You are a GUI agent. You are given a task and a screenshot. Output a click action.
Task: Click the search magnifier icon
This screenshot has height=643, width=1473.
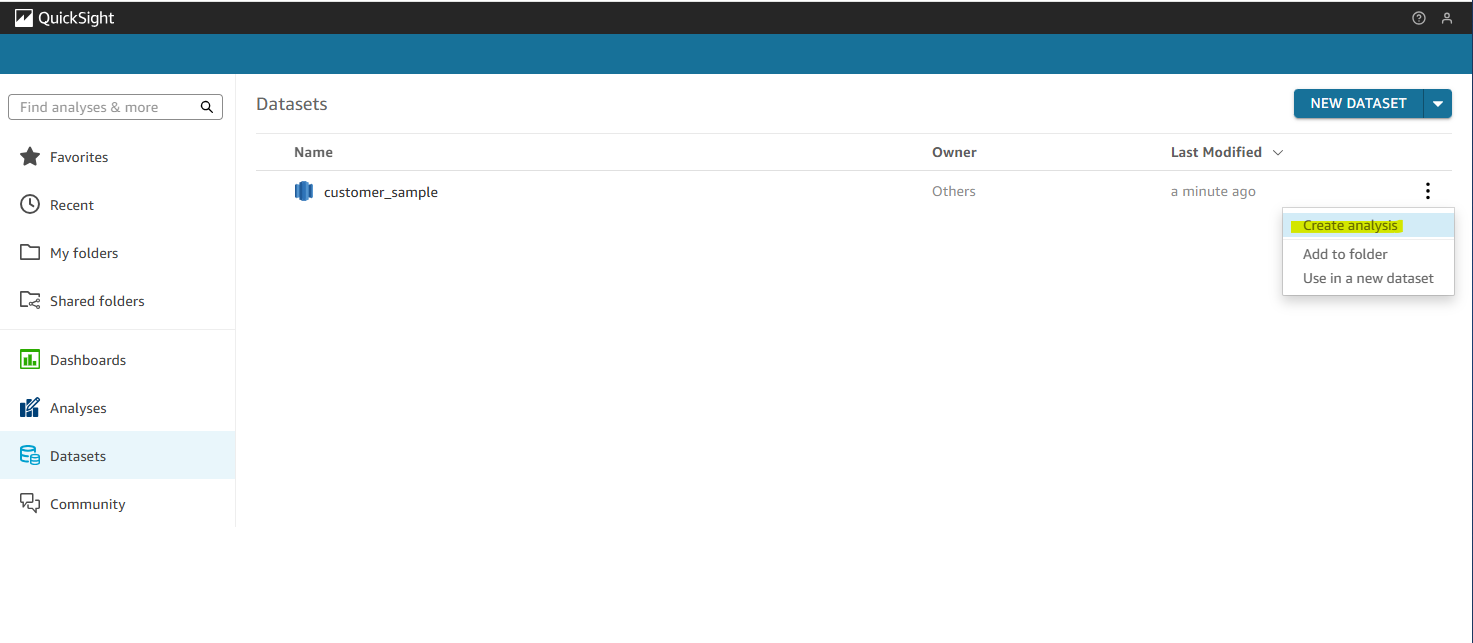click(x=207, y=107)
